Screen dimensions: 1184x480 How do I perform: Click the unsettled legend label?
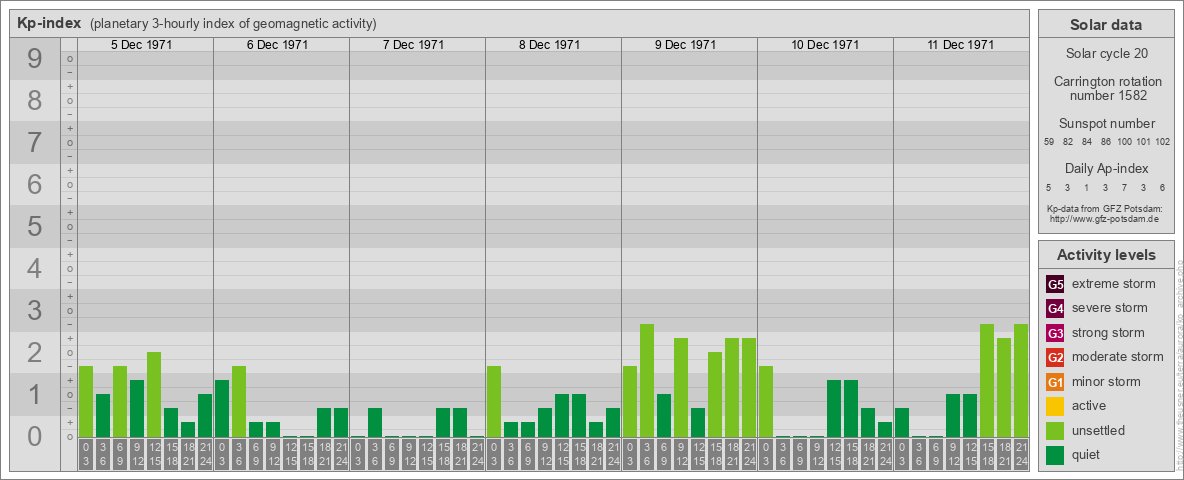pyautogui.click(x=1099, y=430)
